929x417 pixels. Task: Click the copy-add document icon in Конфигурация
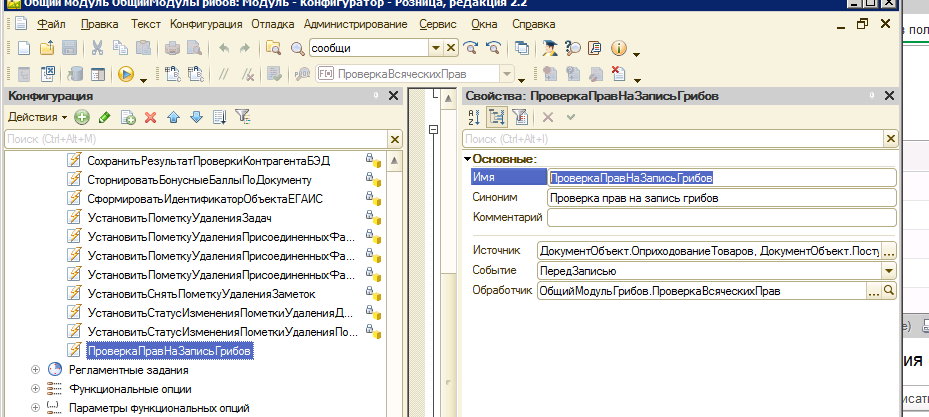[x=128, y=117]
